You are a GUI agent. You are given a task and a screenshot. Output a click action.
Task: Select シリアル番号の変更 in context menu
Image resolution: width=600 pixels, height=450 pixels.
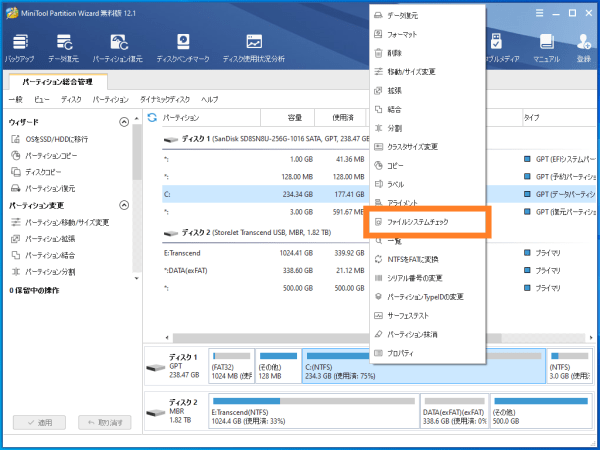[427, 278]
